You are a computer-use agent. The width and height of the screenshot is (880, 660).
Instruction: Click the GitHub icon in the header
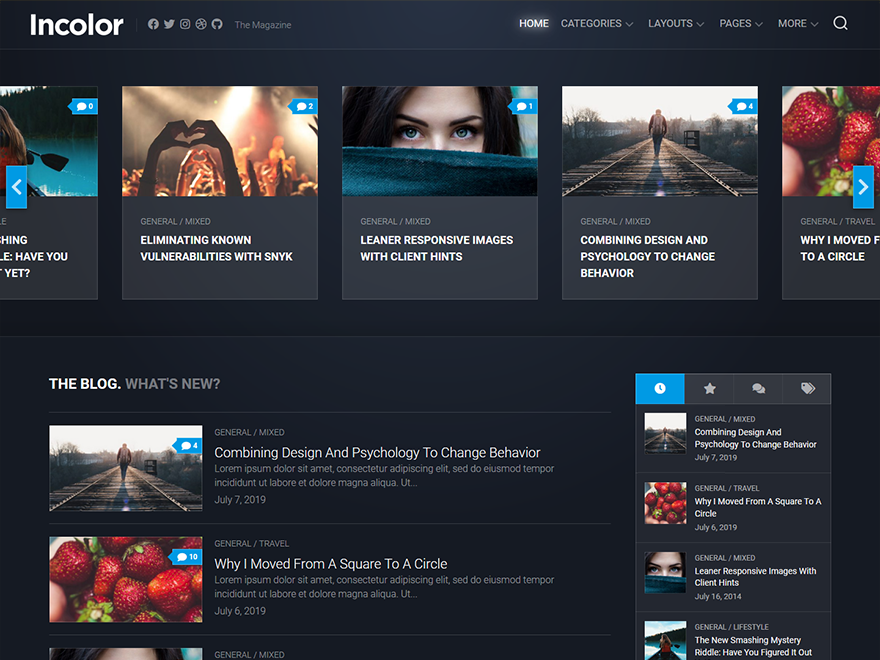[219, 23]
